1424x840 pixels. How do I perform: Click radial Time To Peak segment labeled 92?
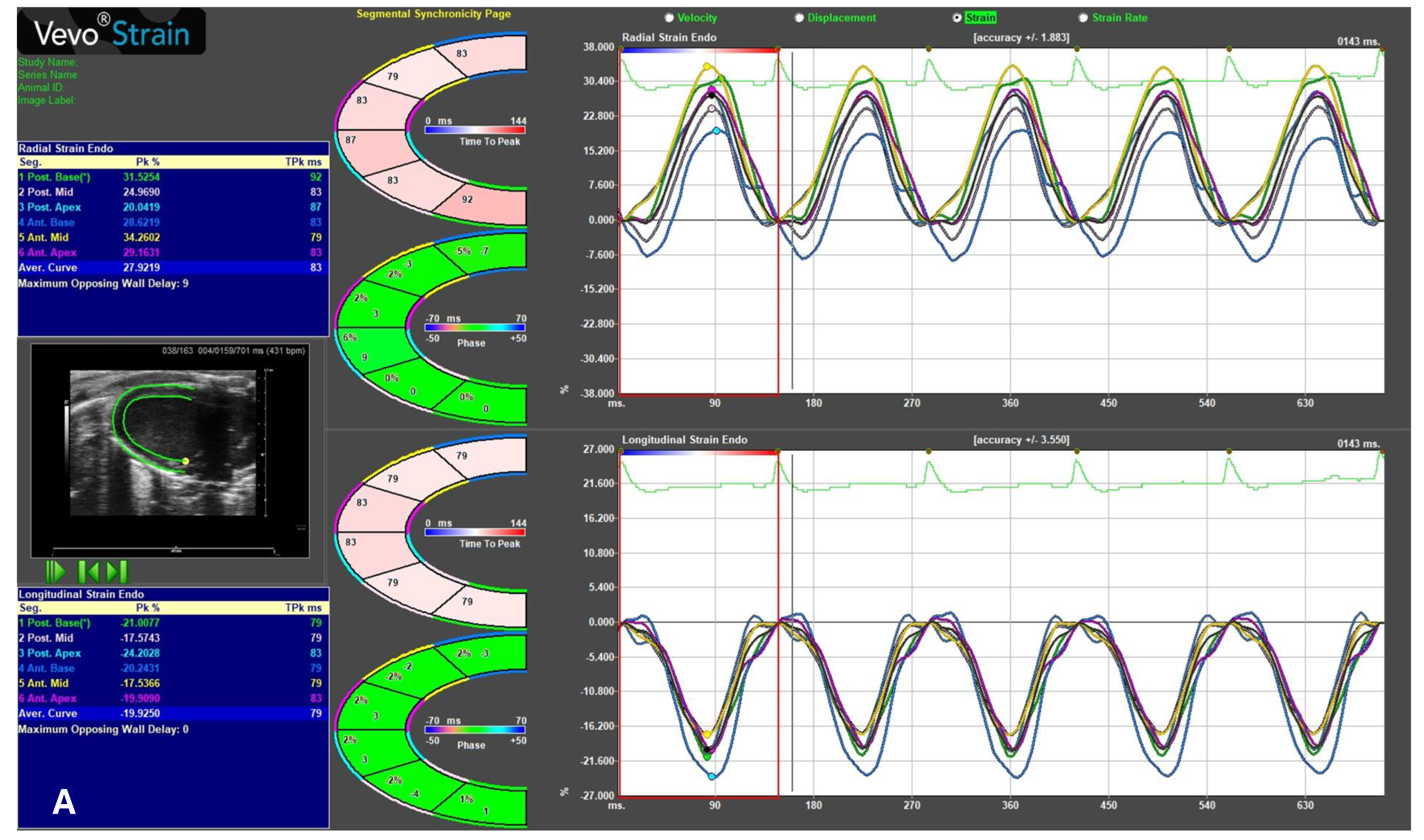pos(467,199)
